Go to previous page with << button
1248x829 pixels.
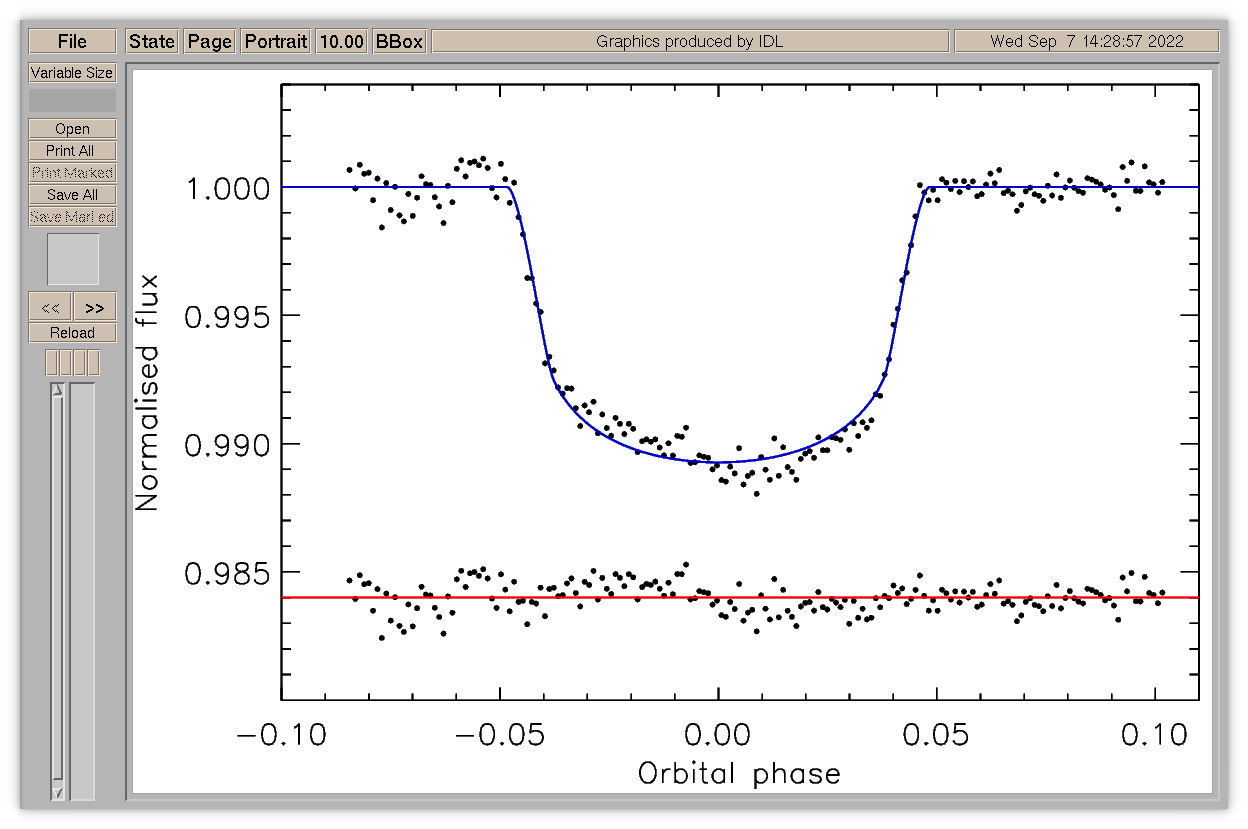point(50,307)
